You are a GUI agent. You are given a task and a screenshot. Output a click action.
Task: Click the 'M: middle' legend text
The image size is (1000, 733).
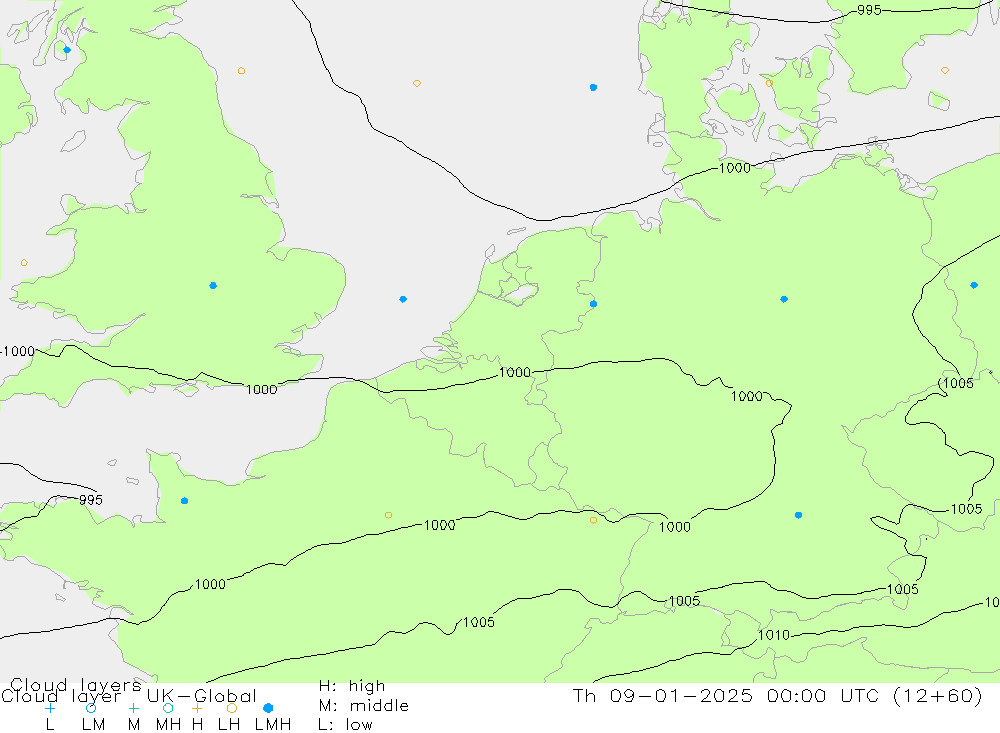point(364,706)
